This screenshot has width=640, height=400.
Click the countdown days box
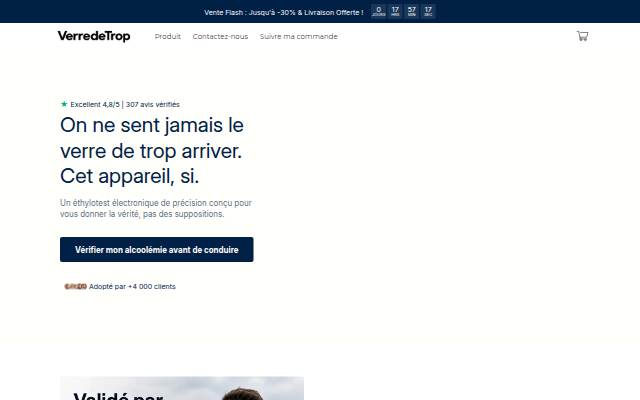point(378,11)
